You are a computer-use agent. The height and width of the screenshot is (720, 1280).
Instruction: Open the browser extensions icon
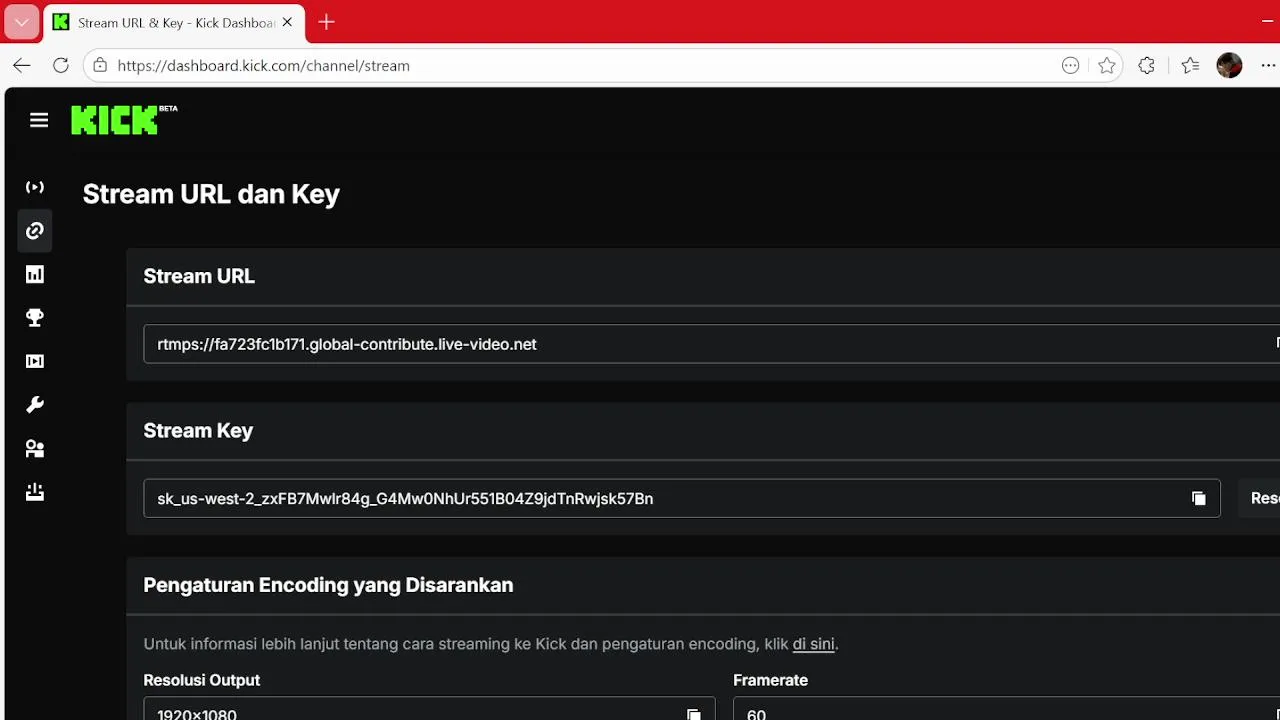pos(1147,66)
